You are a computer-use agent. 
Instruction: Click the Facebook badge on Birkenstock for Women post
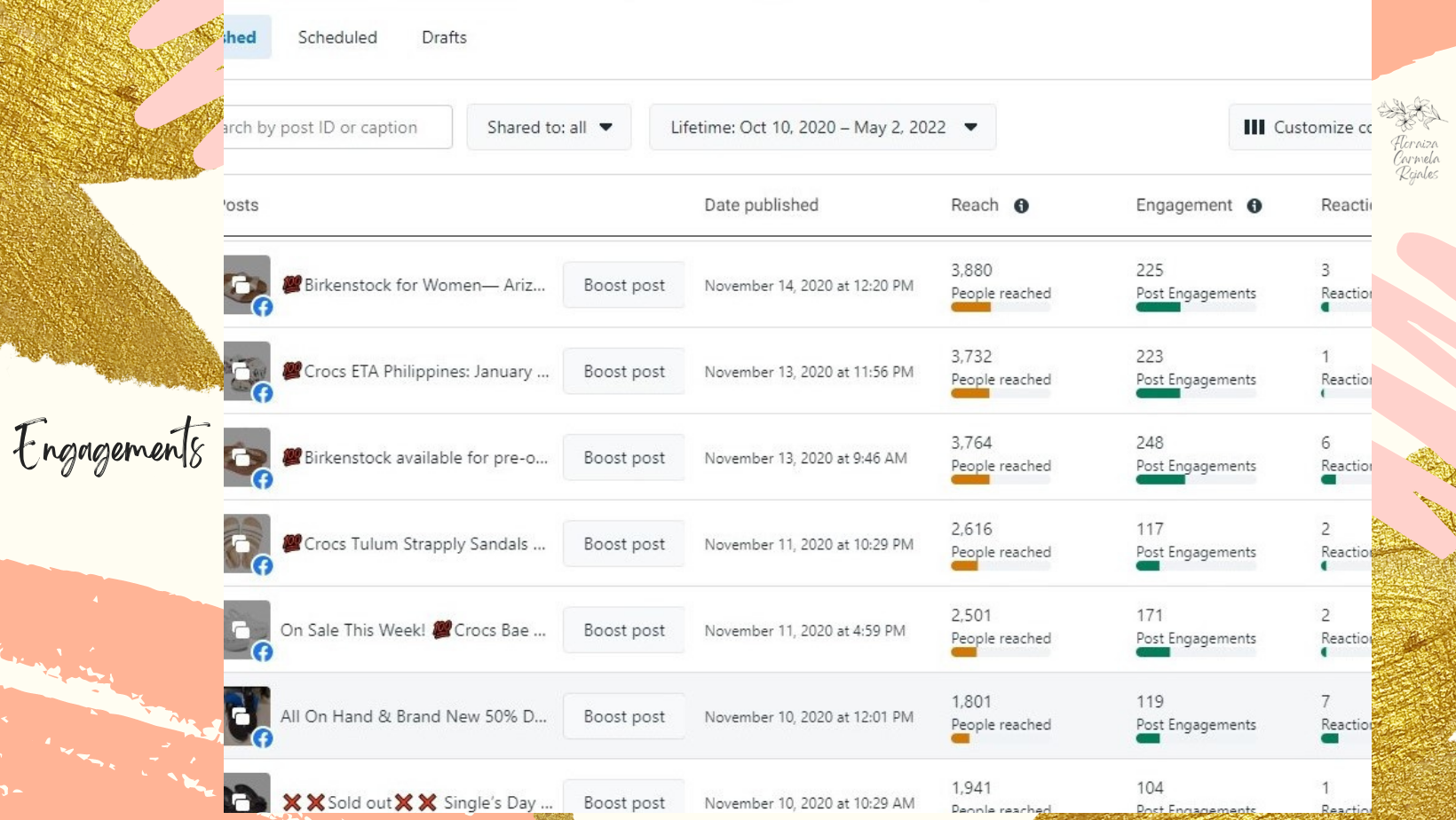coord(263,307)
